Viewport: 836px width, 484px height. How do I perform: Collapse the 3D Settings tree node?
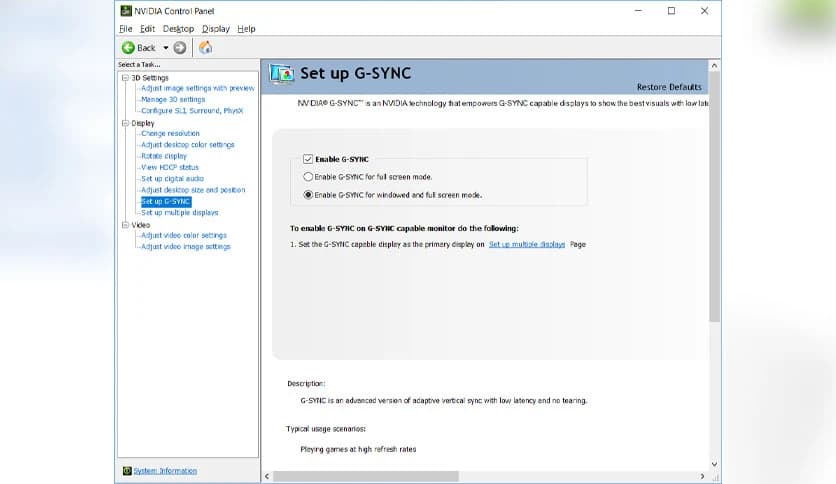(x=125, y=77)
